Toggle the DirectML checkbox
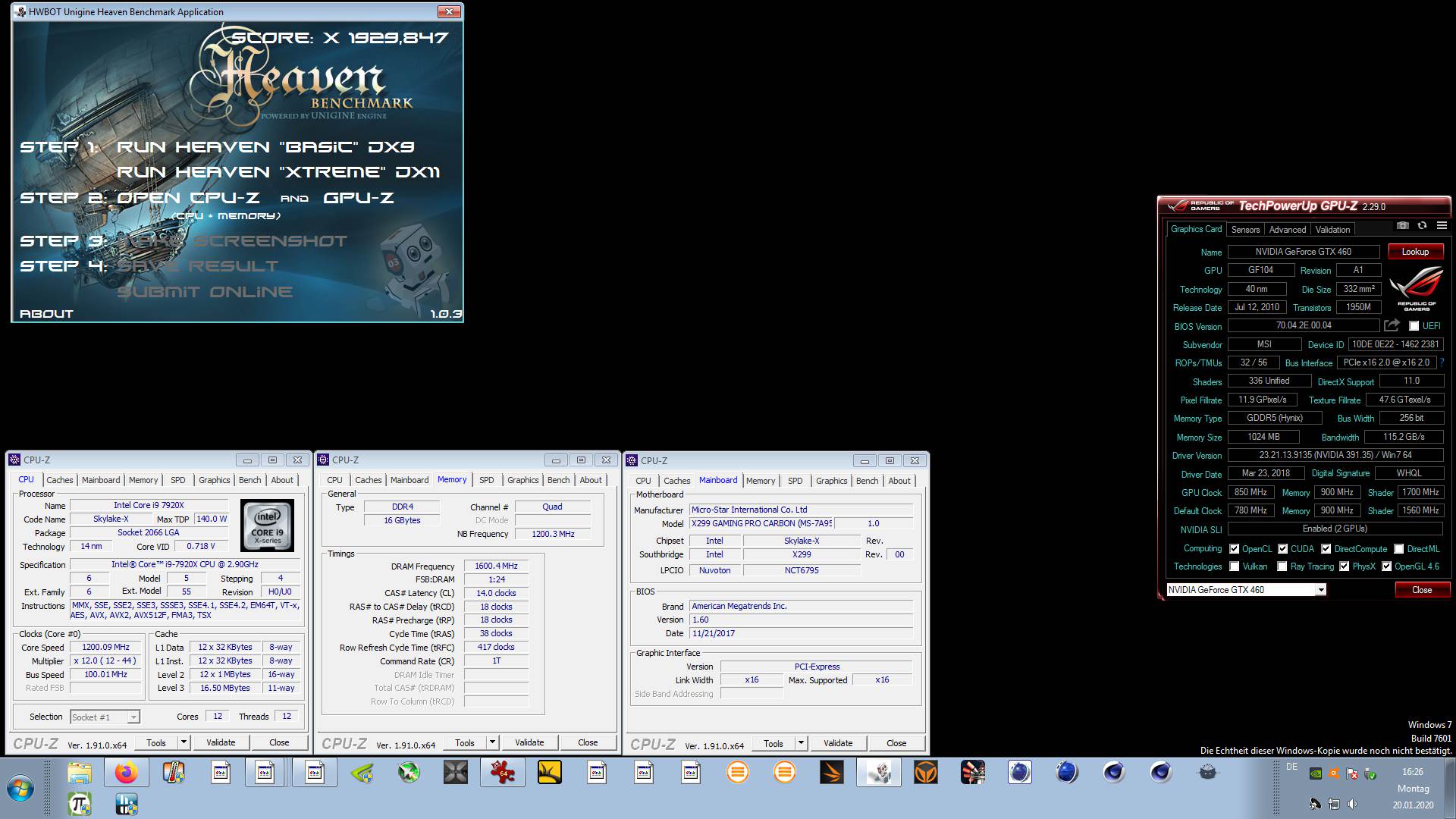The width and height of the screenshot is (1456, 819). pos(1398,549)
